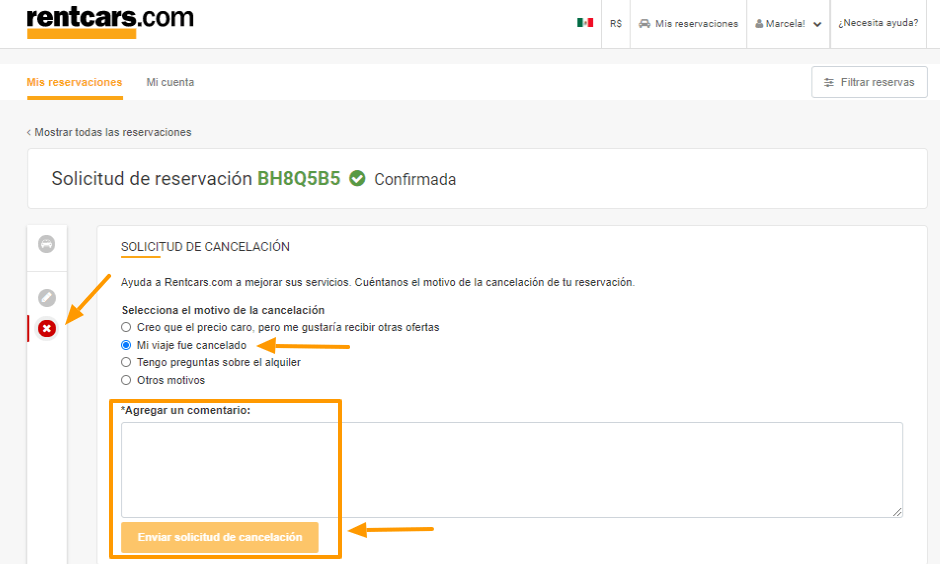Open the R$ currency selector
The image size is (940, 564).
point(616,23)
